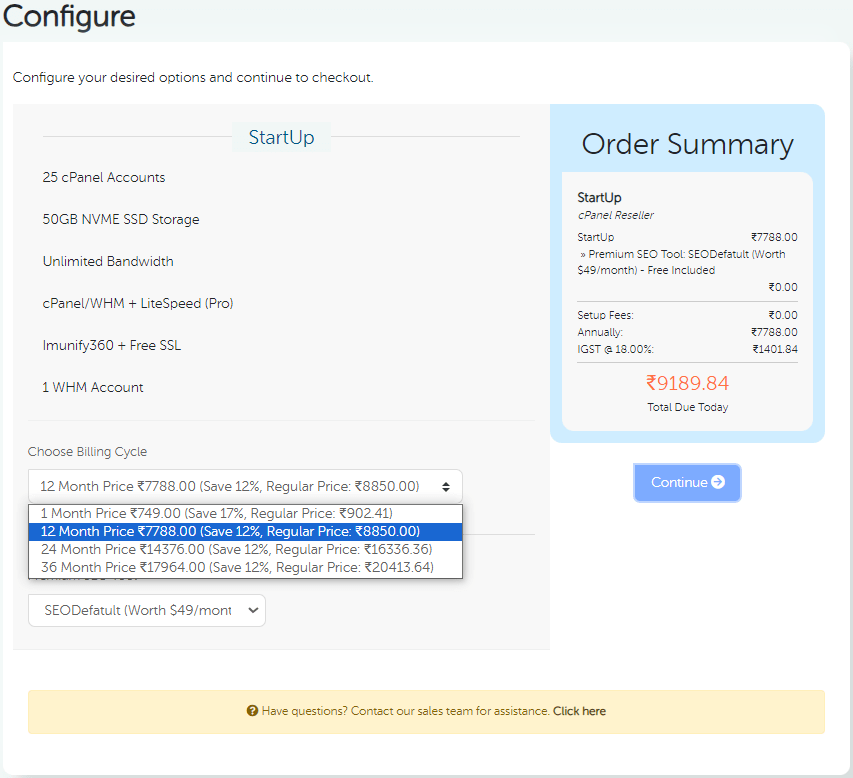Screen dimensions: 853x778
Task: Click the 25 cPanel Accounts feature text
Action: coord(103,177)
